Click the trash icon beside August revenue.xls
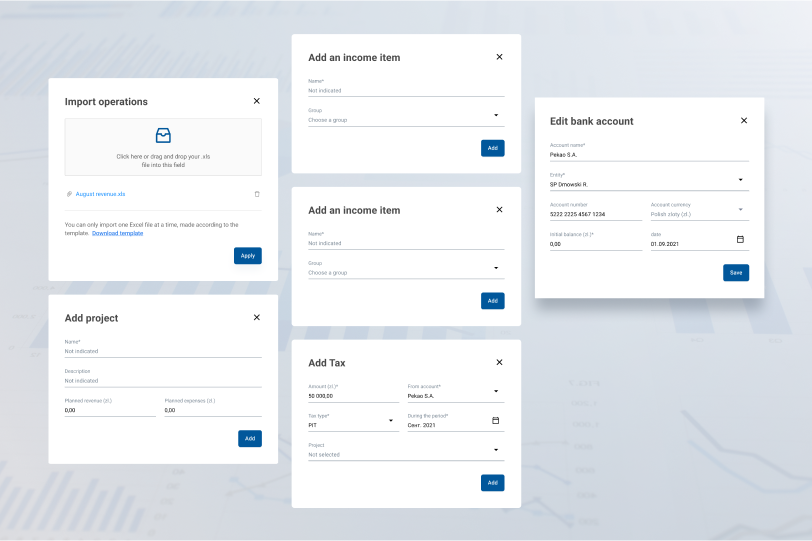 257,194
